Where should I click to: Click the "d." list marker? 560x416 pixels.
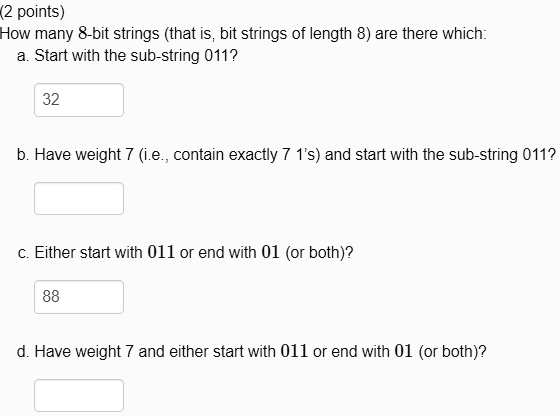(x=23, y=351)
